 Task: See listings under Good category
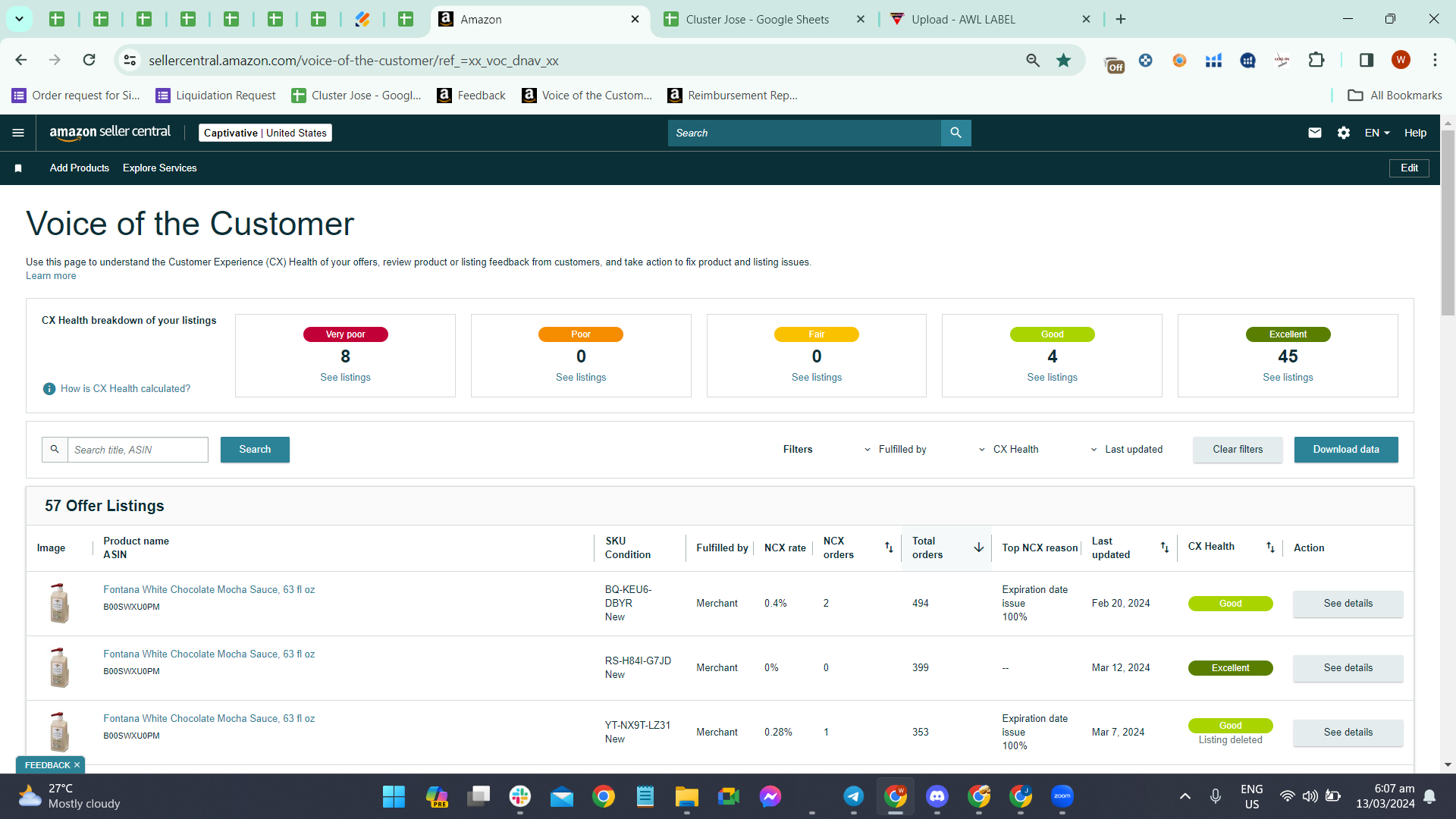(x=1052, y=378)
